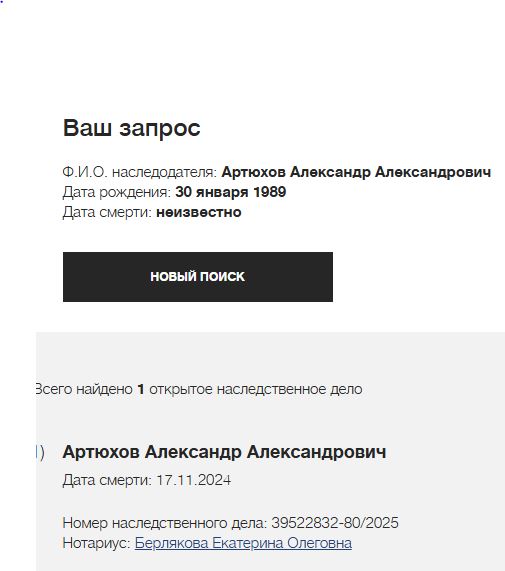Click the Ваш запрос heading
The width and height of the screenshot is (505, 571).
point(131,128)
